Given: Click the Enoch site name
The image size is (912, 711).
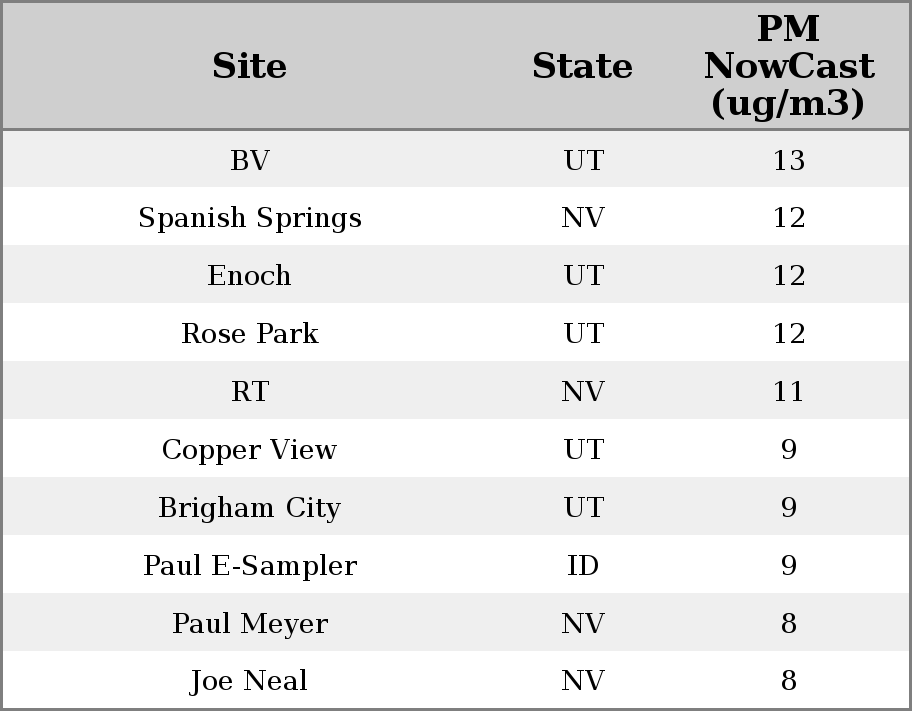Looking at the screenshot, I should click(x=249, y=276).
